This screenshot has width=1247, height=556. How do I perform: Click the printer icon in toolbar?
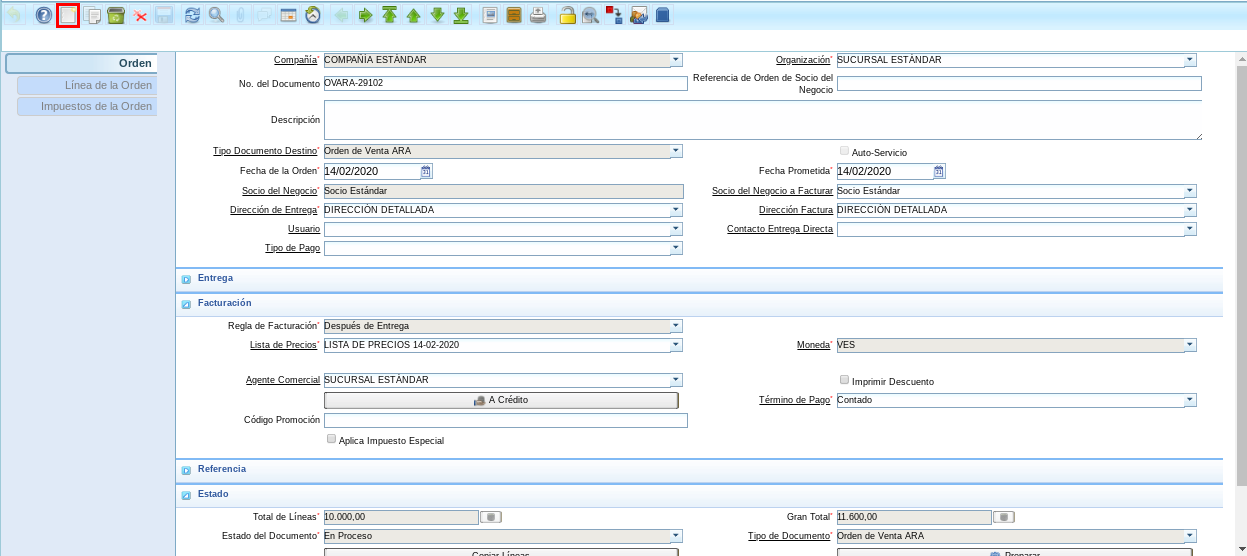pyautogui.click(x=538, y=15)
